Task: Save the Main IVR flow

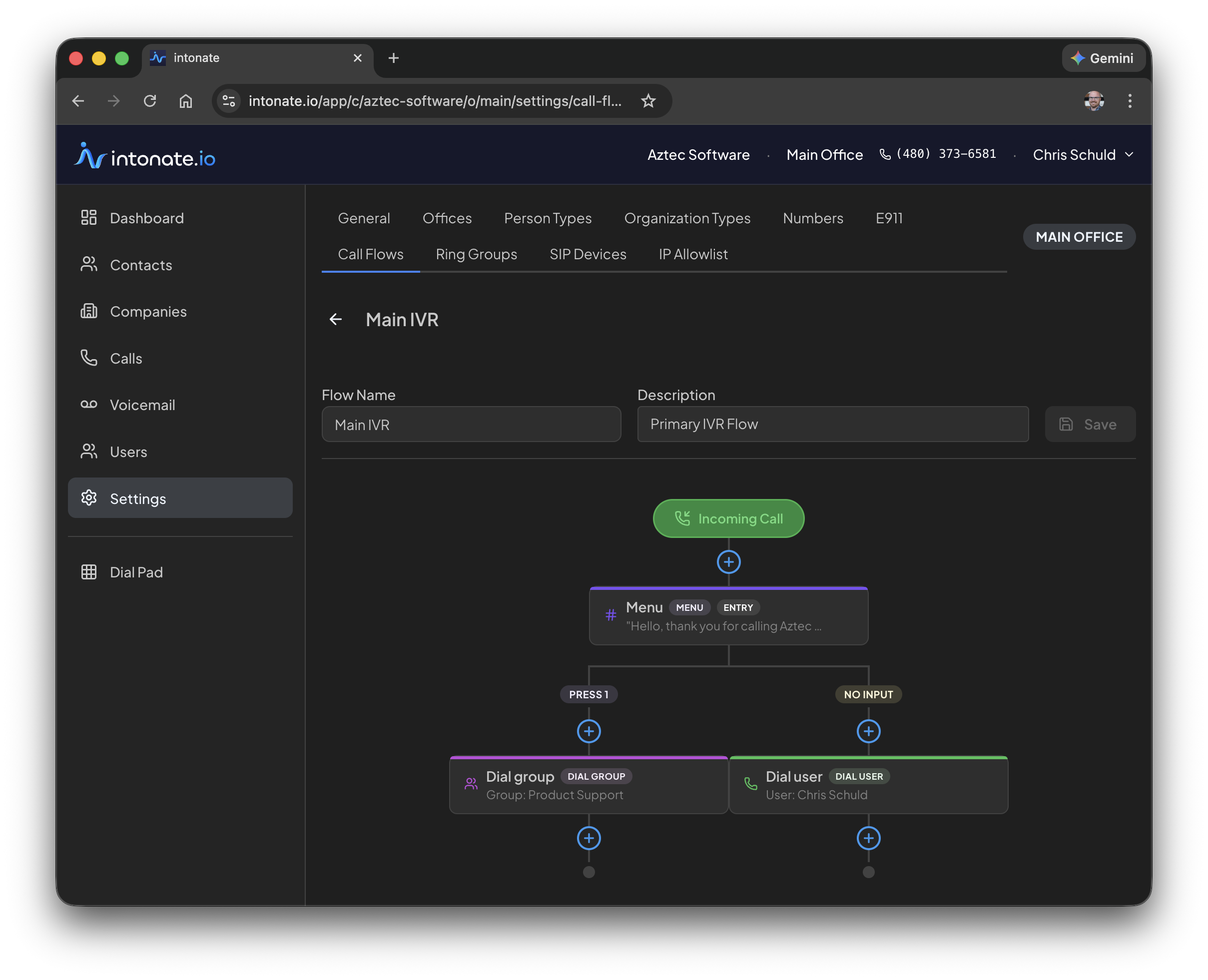Action: [x=1090, y=424]
